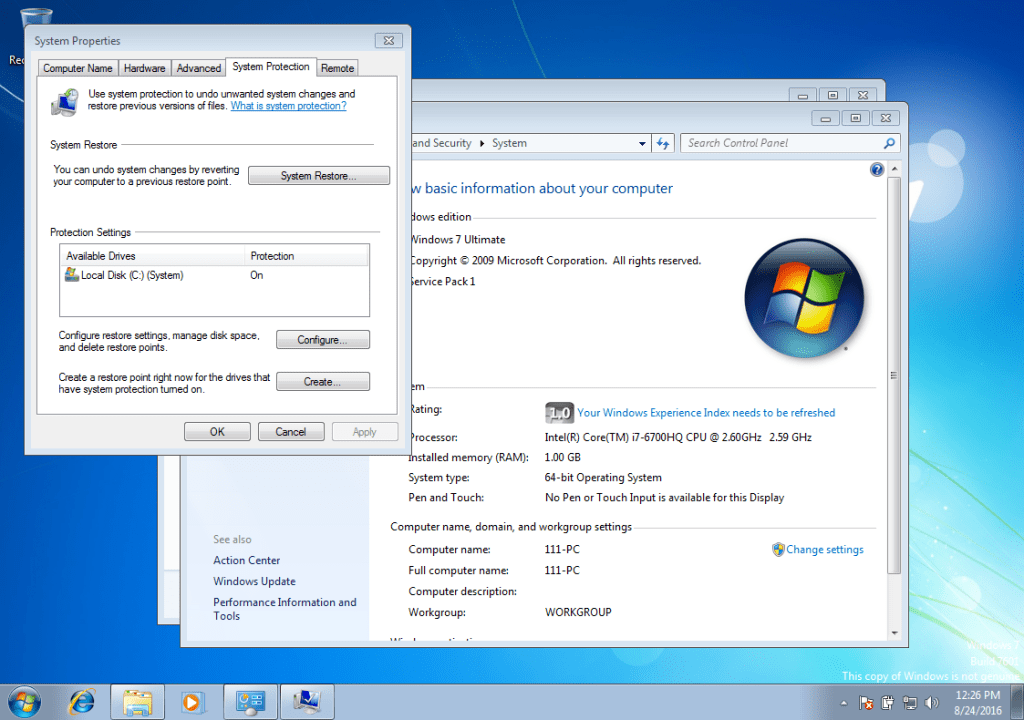This screenshot has width=1024, height=720.
Task: Click Create... to make a restore point
Action: tap(323, 382)
